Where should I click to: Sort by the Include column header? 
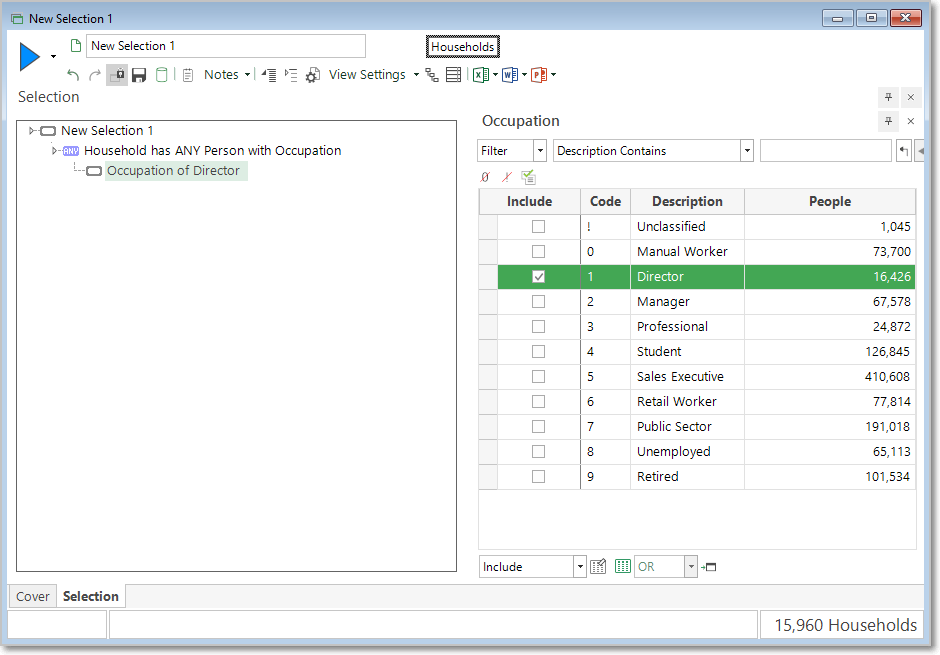[x=529, y=201]
